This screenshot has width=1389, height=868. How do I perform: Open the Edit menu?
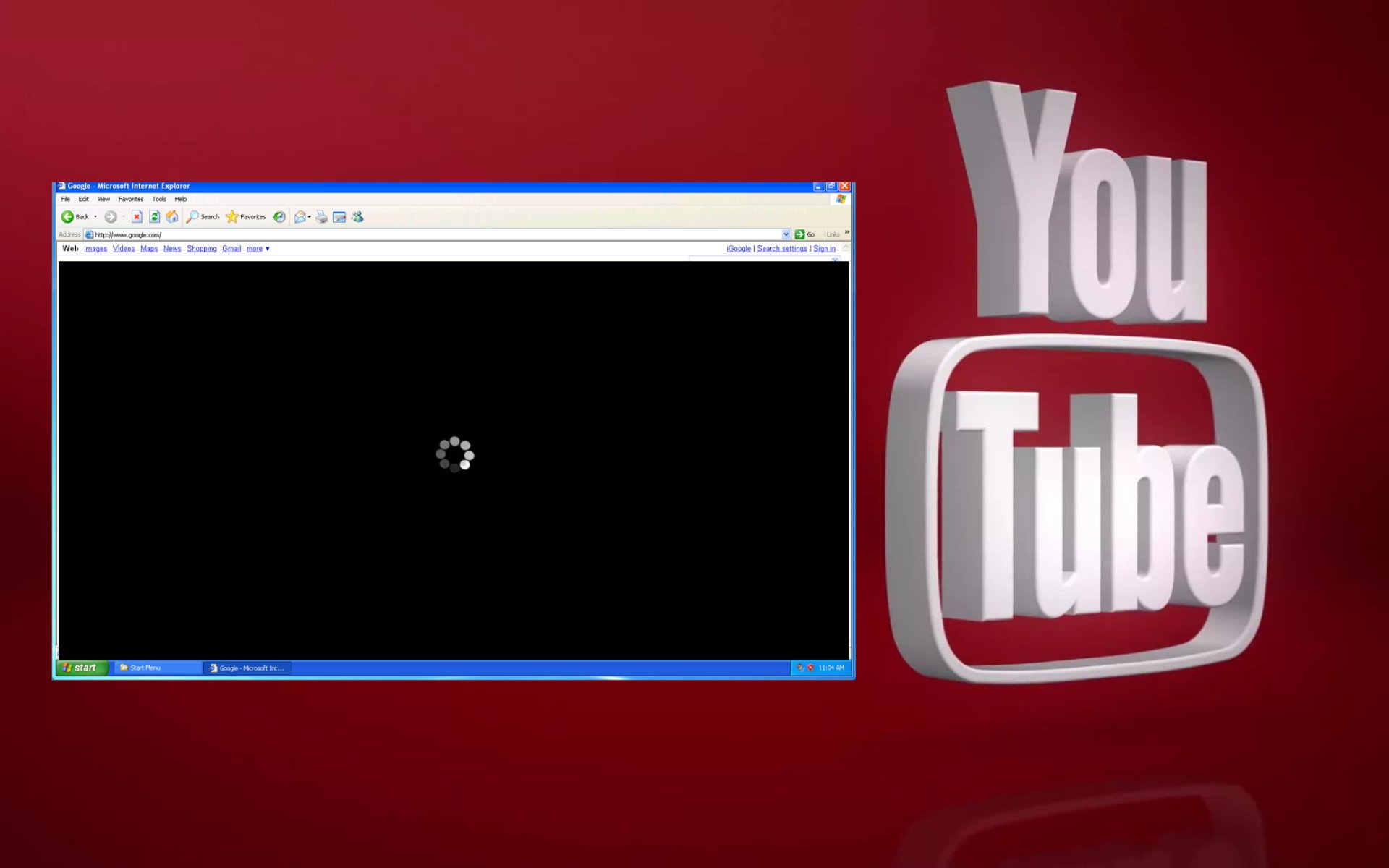point(83,199)
